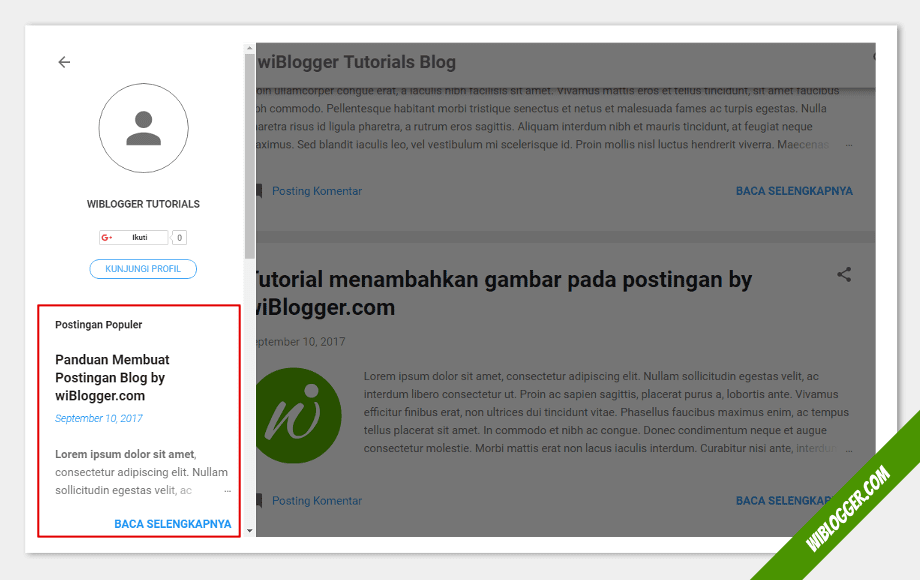Click the Google+ Ikuti follow button

[x=134, y=238]
